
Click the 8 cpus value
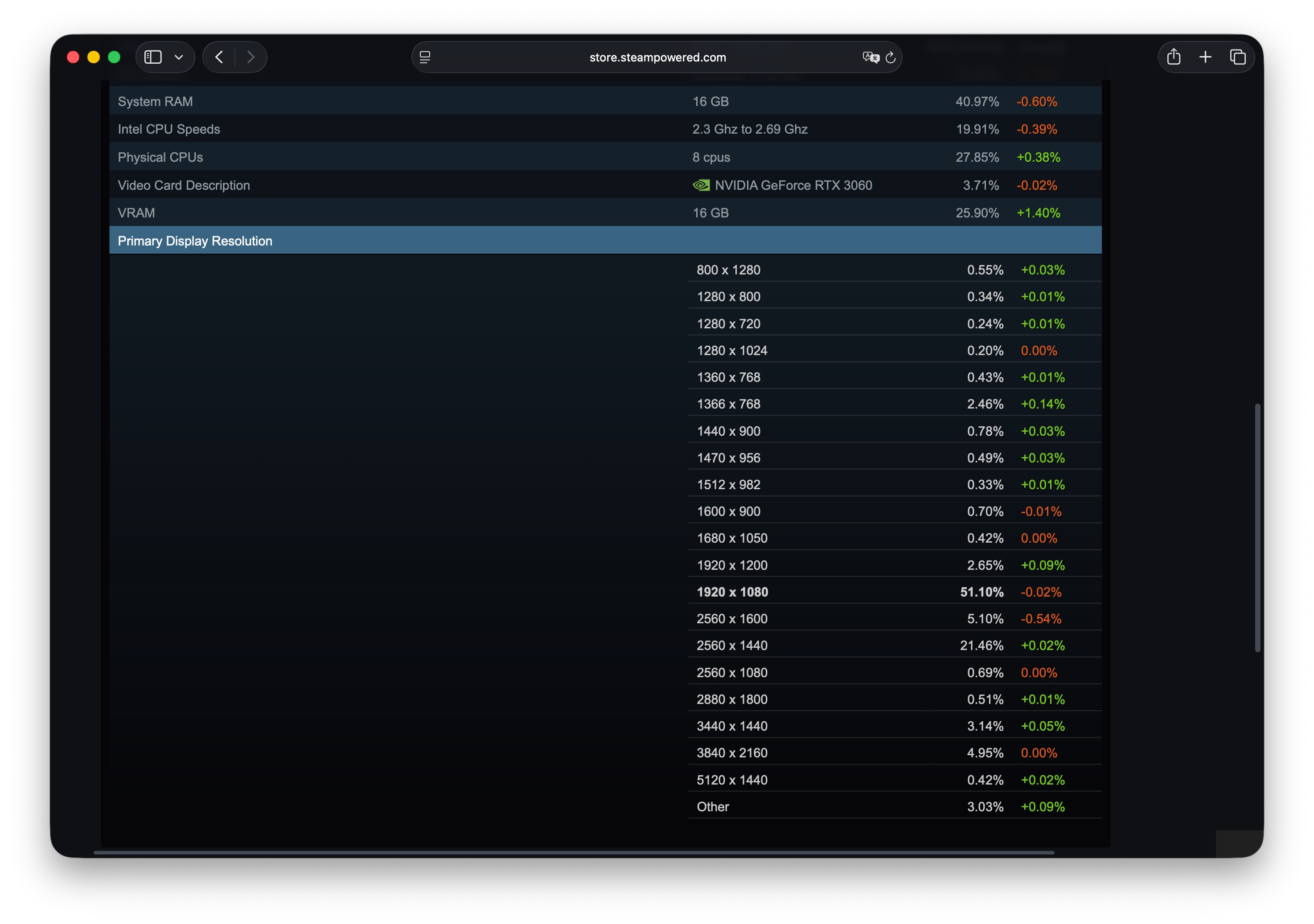[x=711, y=157]
